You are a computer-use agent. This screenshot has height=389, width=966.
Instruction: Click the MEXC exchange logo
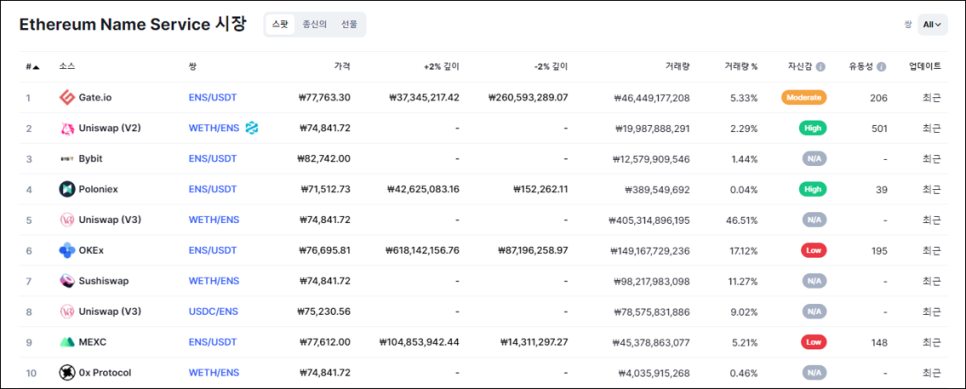(67, 342)
